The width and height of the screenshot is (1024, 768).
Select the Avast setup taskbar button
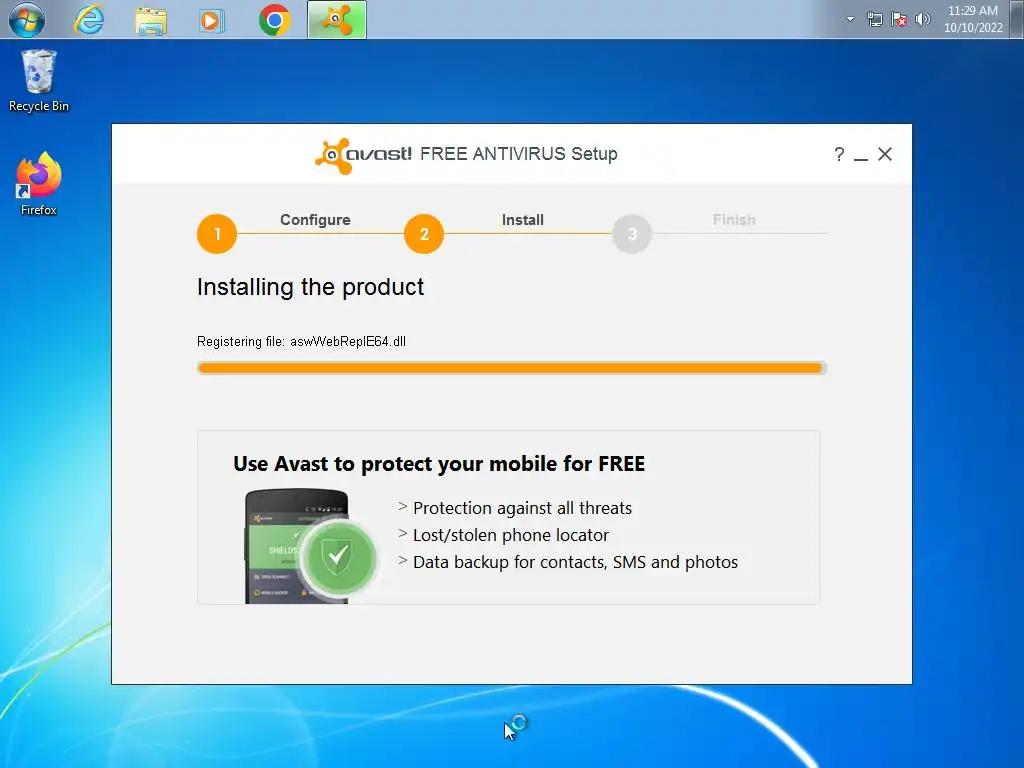[337, 20]
